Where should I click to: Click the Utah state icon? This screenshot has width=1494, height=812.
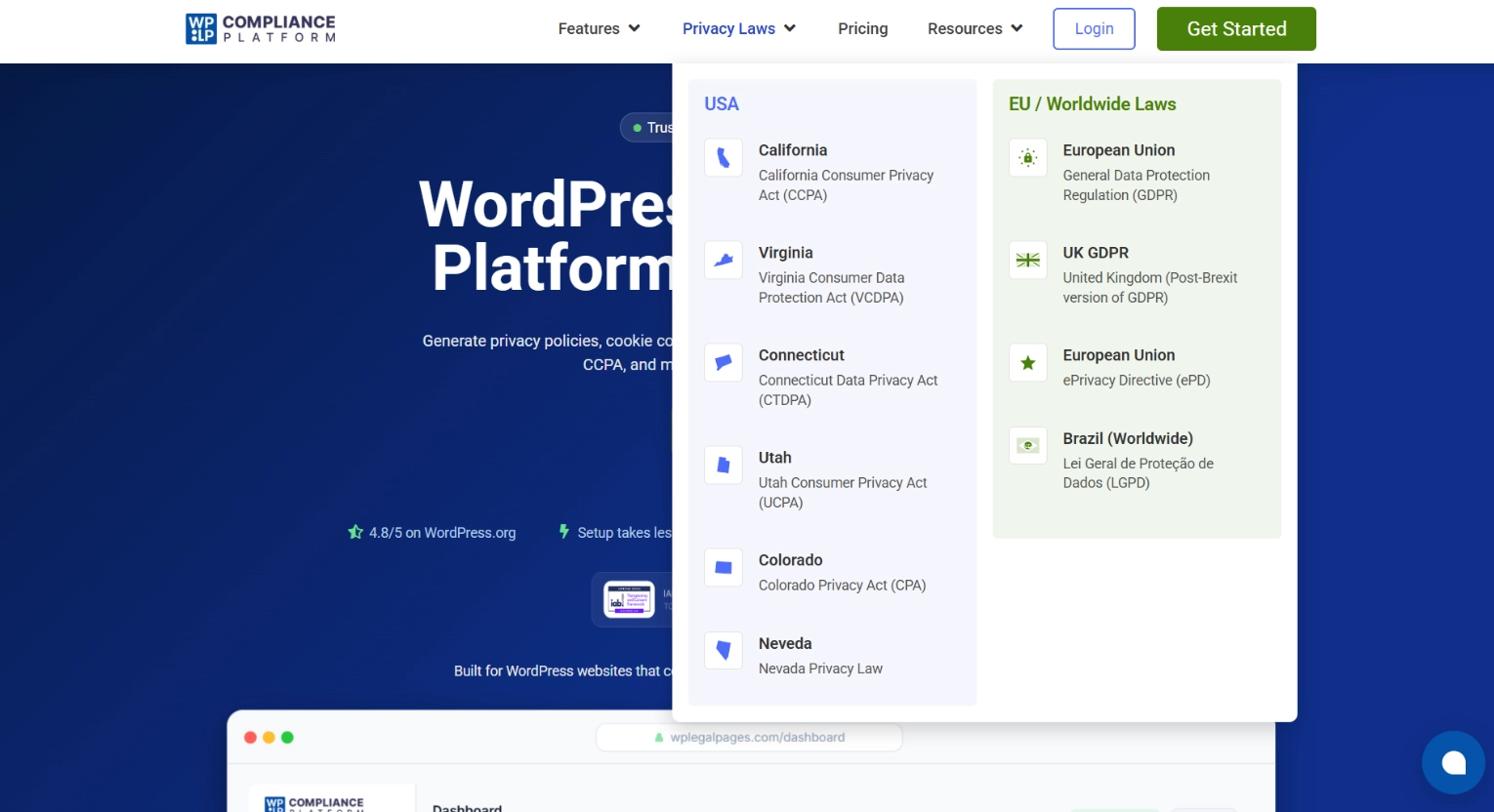(x=724, y=466)
